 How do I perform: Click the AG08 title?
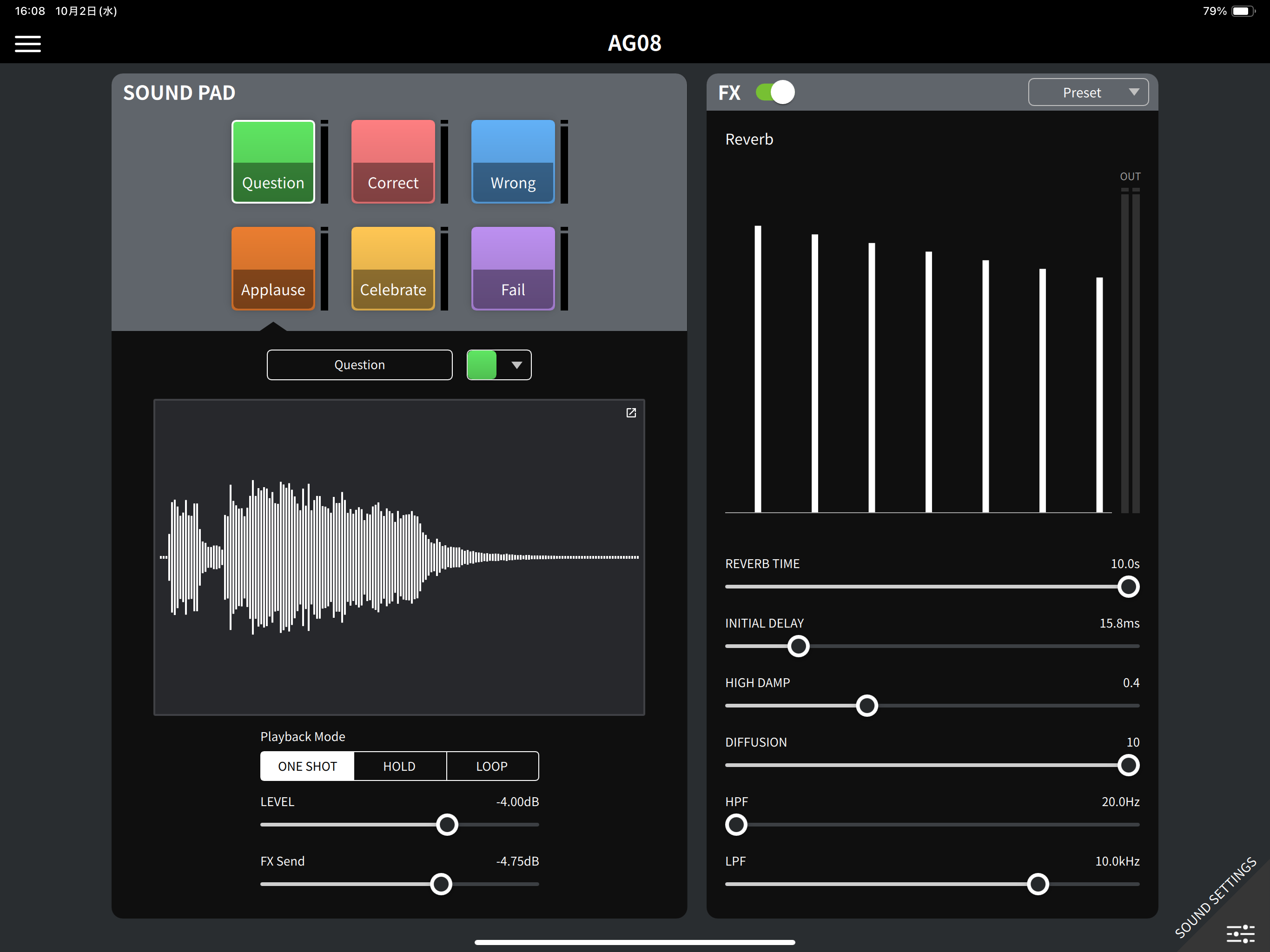click(x=635, y=44)
